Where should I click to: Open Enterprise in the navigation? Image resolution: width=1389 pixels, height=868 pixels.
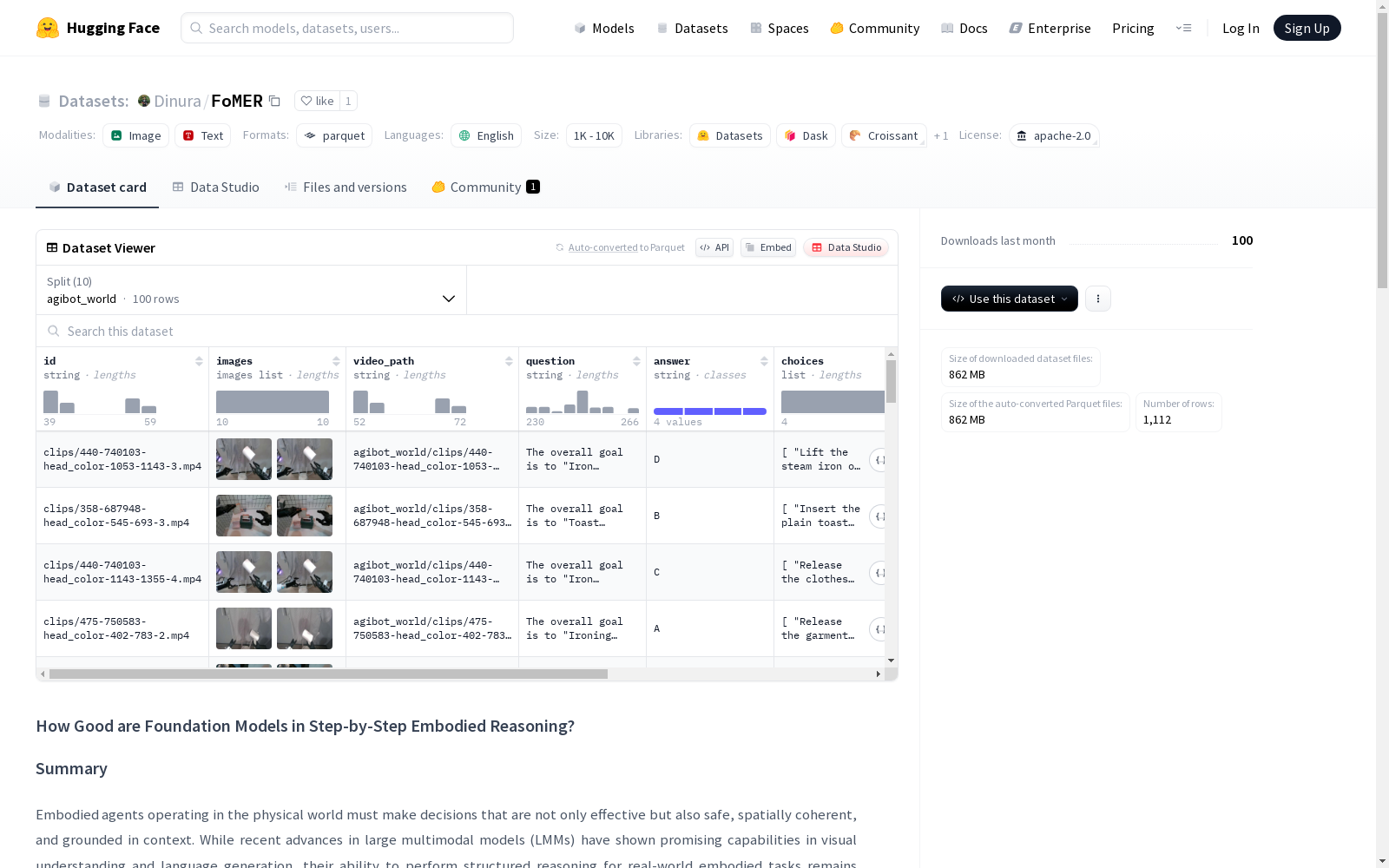point(1050,28)
